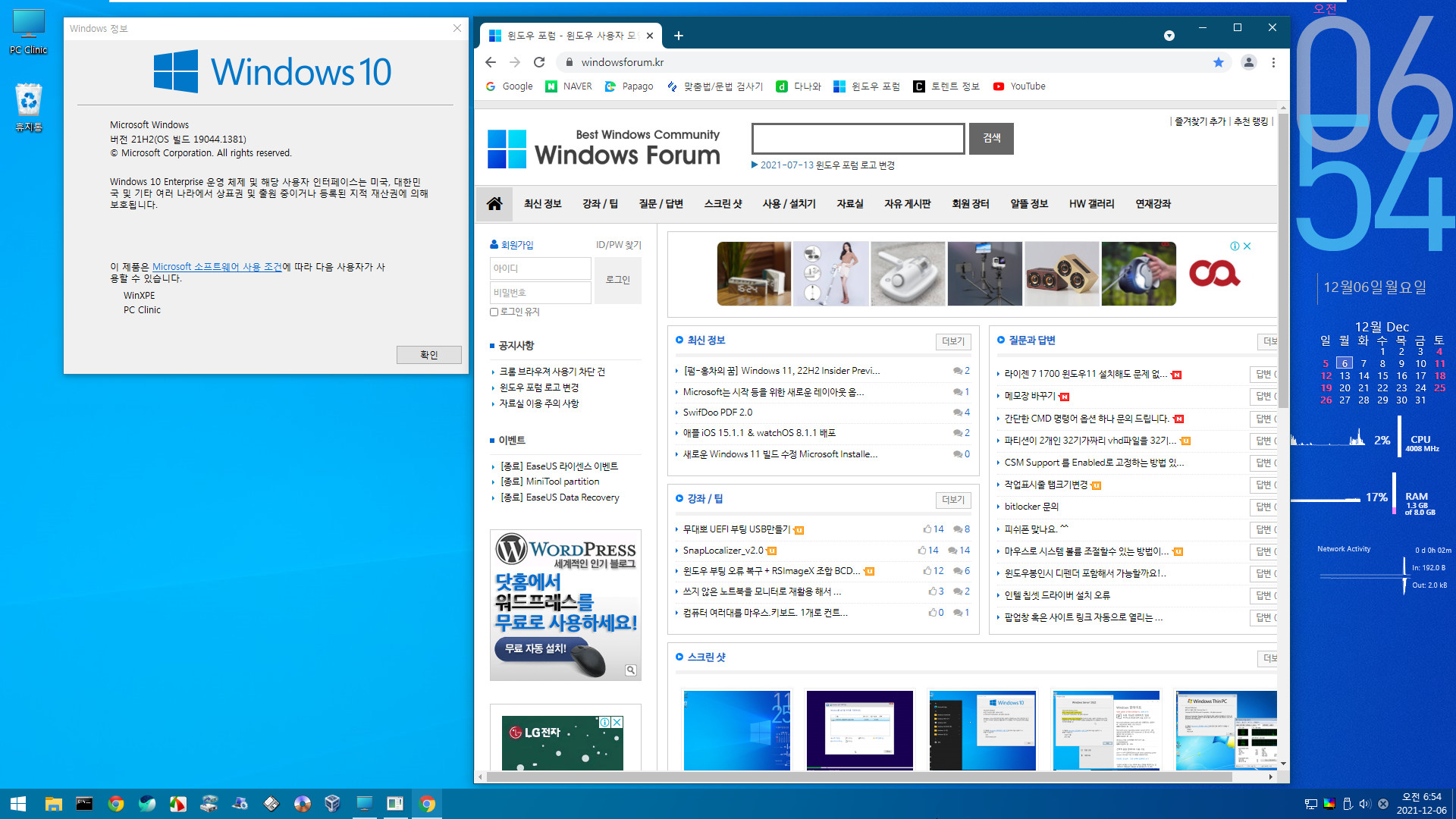The width and height of the screenshot is (1456, 819).
Task: Click the 아이디 input field
Action: point(540,268)
